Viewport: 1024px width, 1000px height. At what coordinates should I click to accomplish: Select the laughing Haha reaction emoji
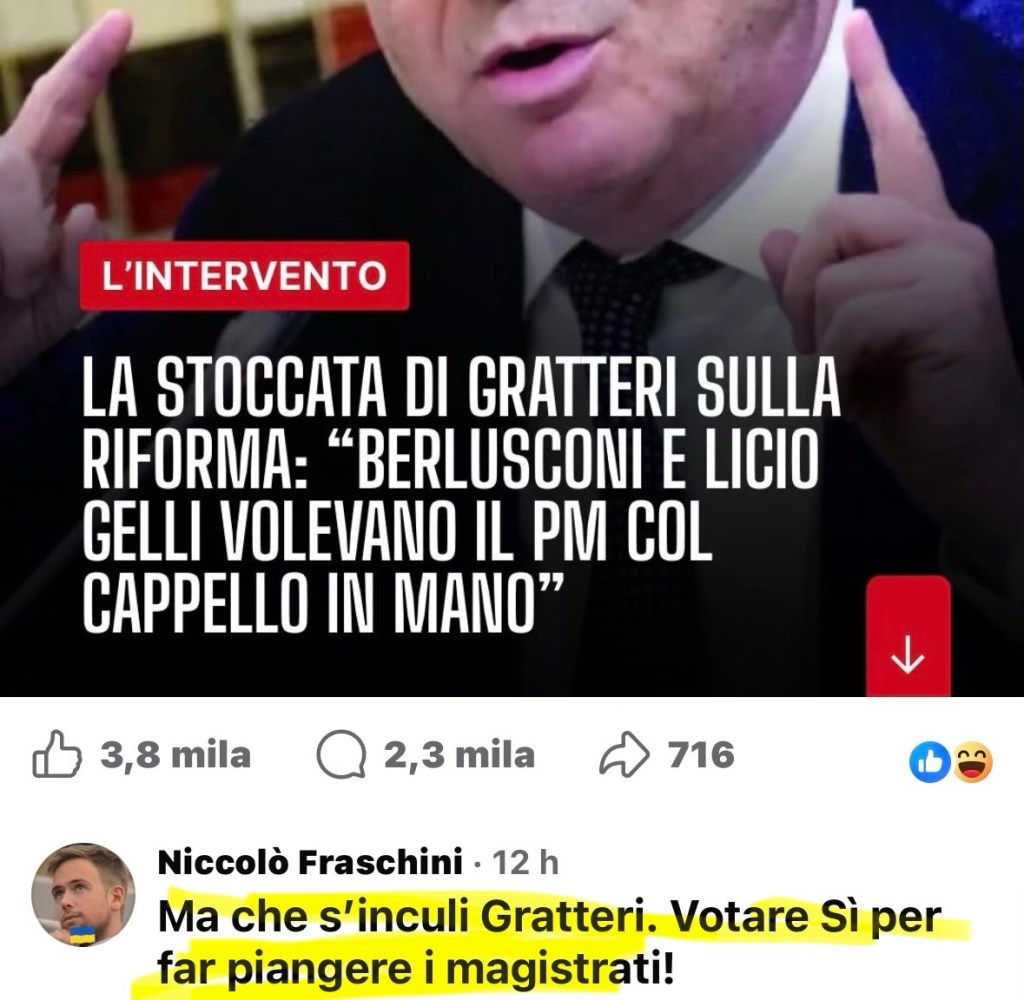pos(973,763)
